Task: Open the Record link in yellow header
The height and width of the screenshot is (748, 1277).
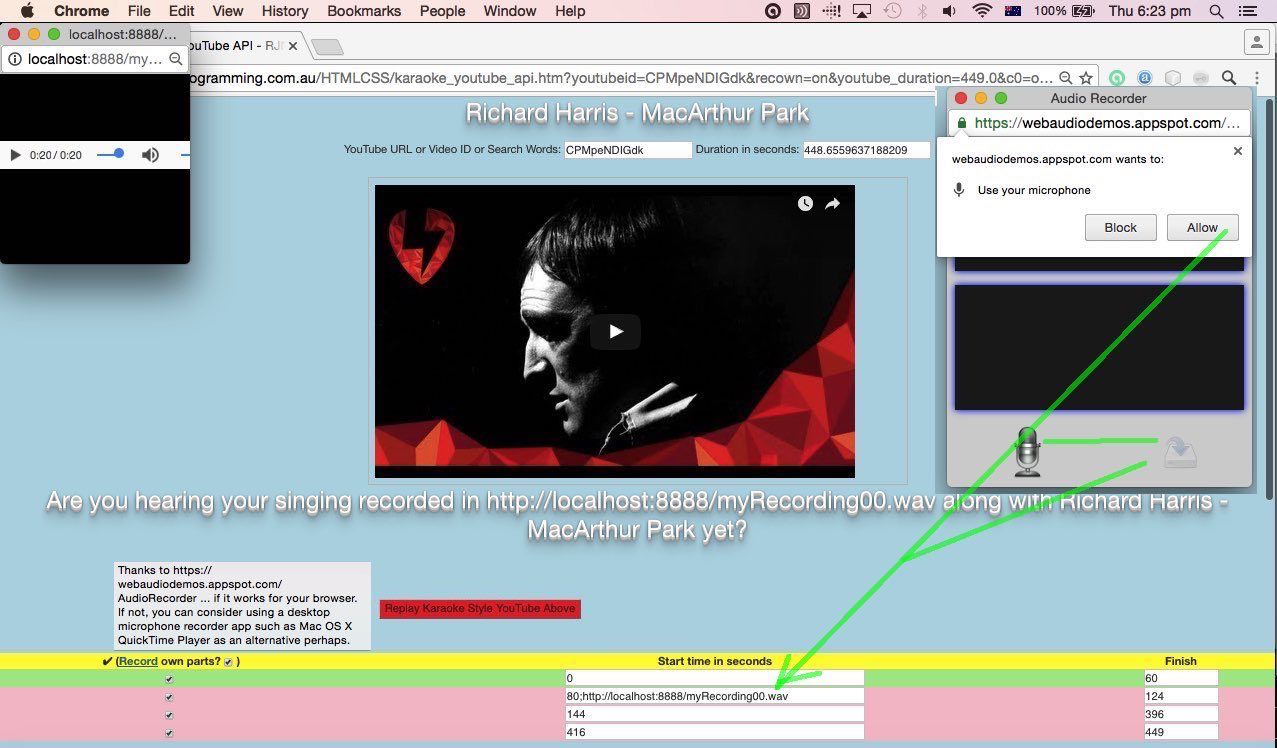Action: point(139,661)
